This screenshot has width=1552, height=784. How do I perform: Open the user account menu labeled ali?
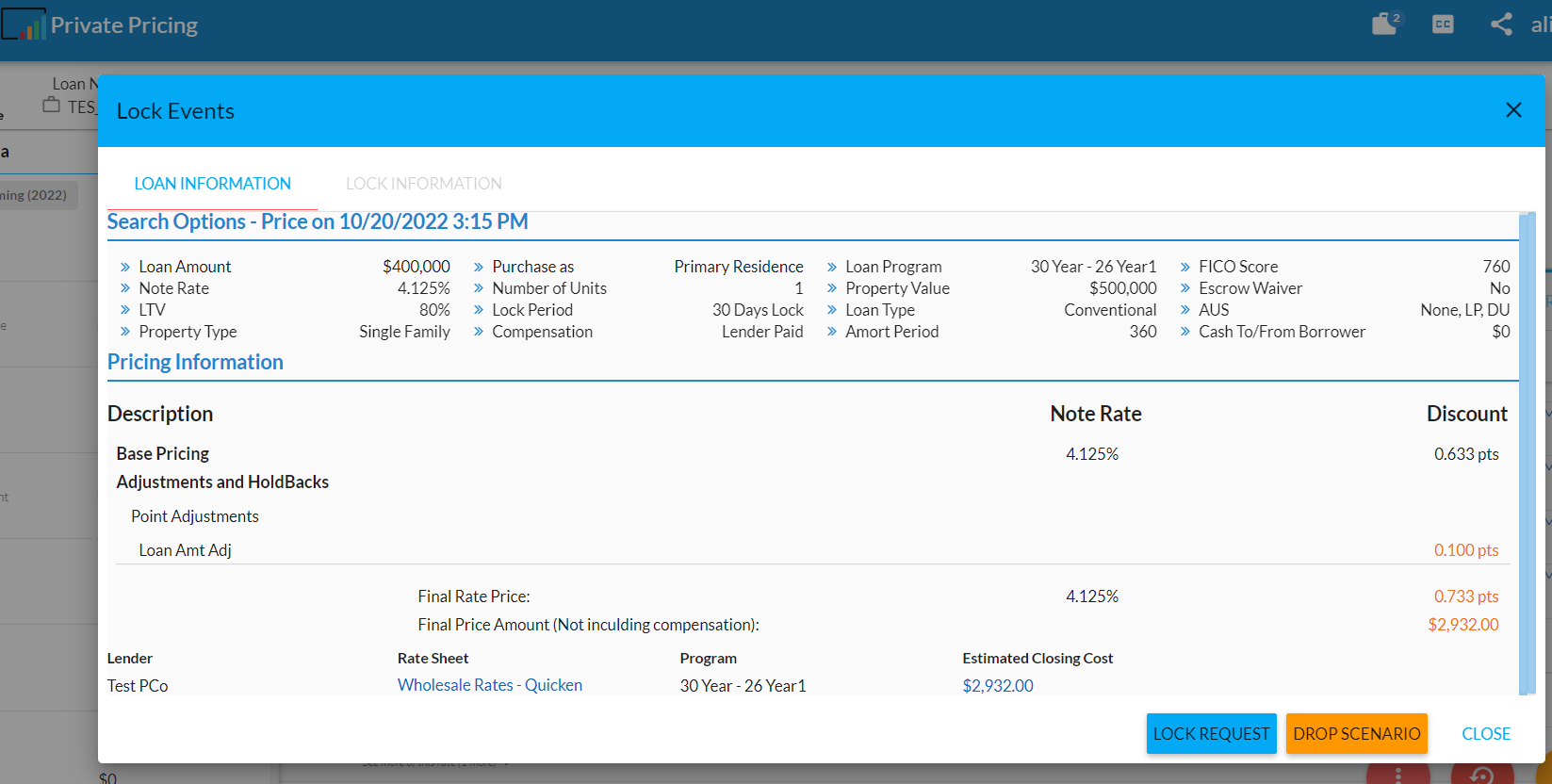[x=1540, y=25]
